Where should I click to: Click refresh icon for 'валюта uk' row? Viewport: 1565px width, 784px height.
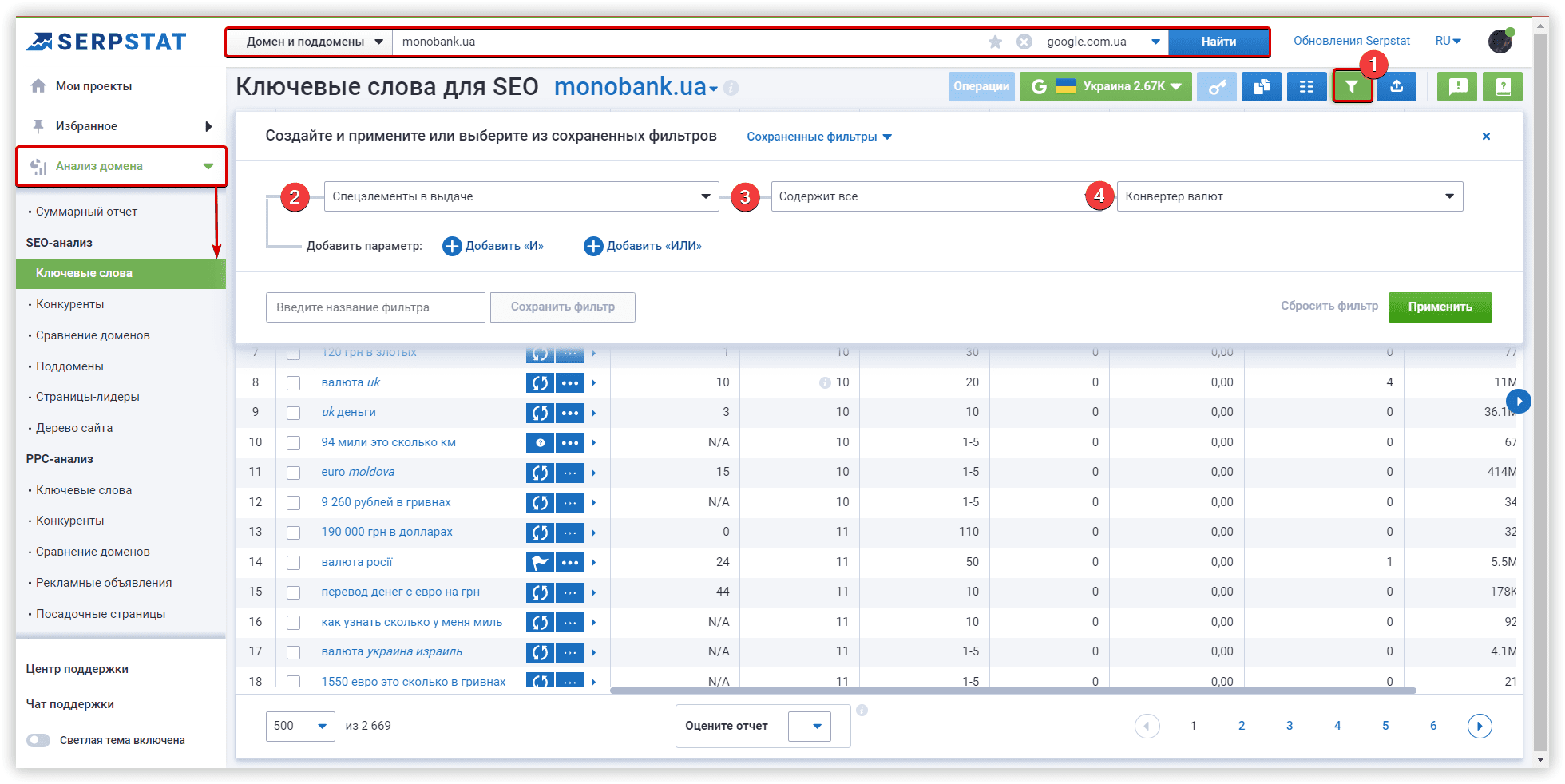pos(540,383)
